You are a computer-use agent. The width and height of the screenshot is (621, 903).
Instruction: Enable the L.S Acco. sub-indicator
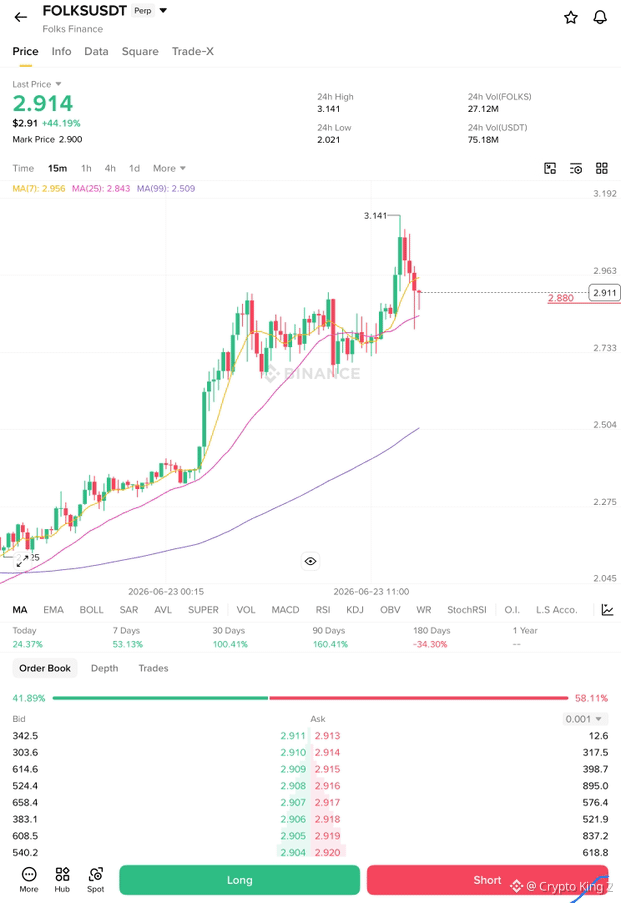click(x=556, y=610)
